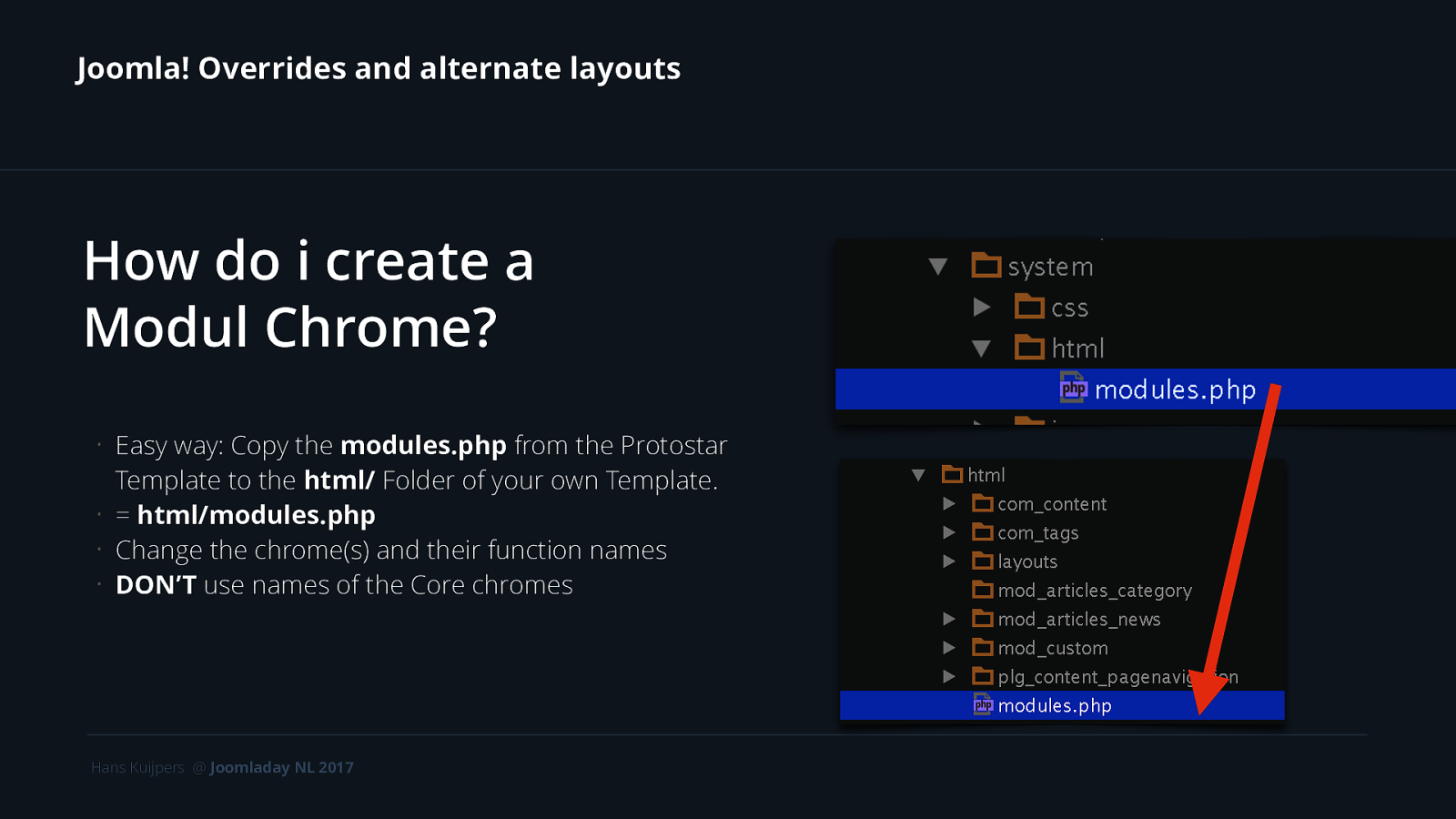Expand the plg_content_pagenavigation folder arrow

click(x=949, y=677)
